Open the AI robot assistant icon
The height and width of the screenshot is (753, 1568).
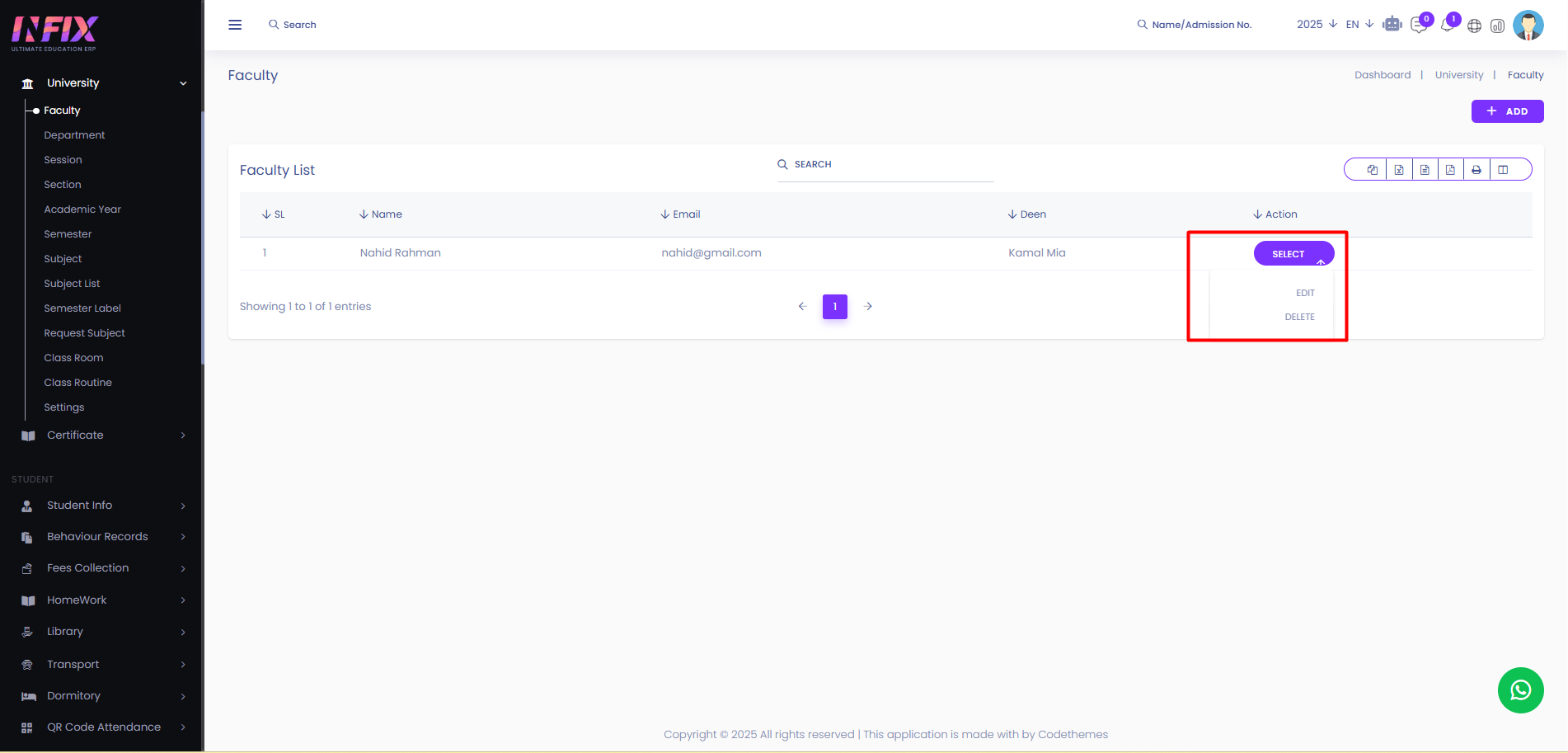tap(1392, 25)
